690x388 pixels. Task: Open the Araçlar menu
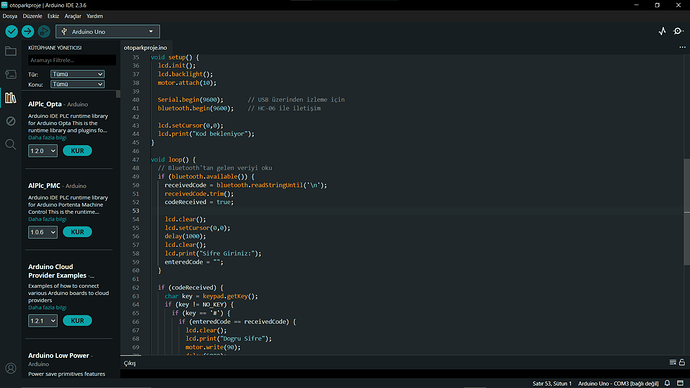click(73, 16)
